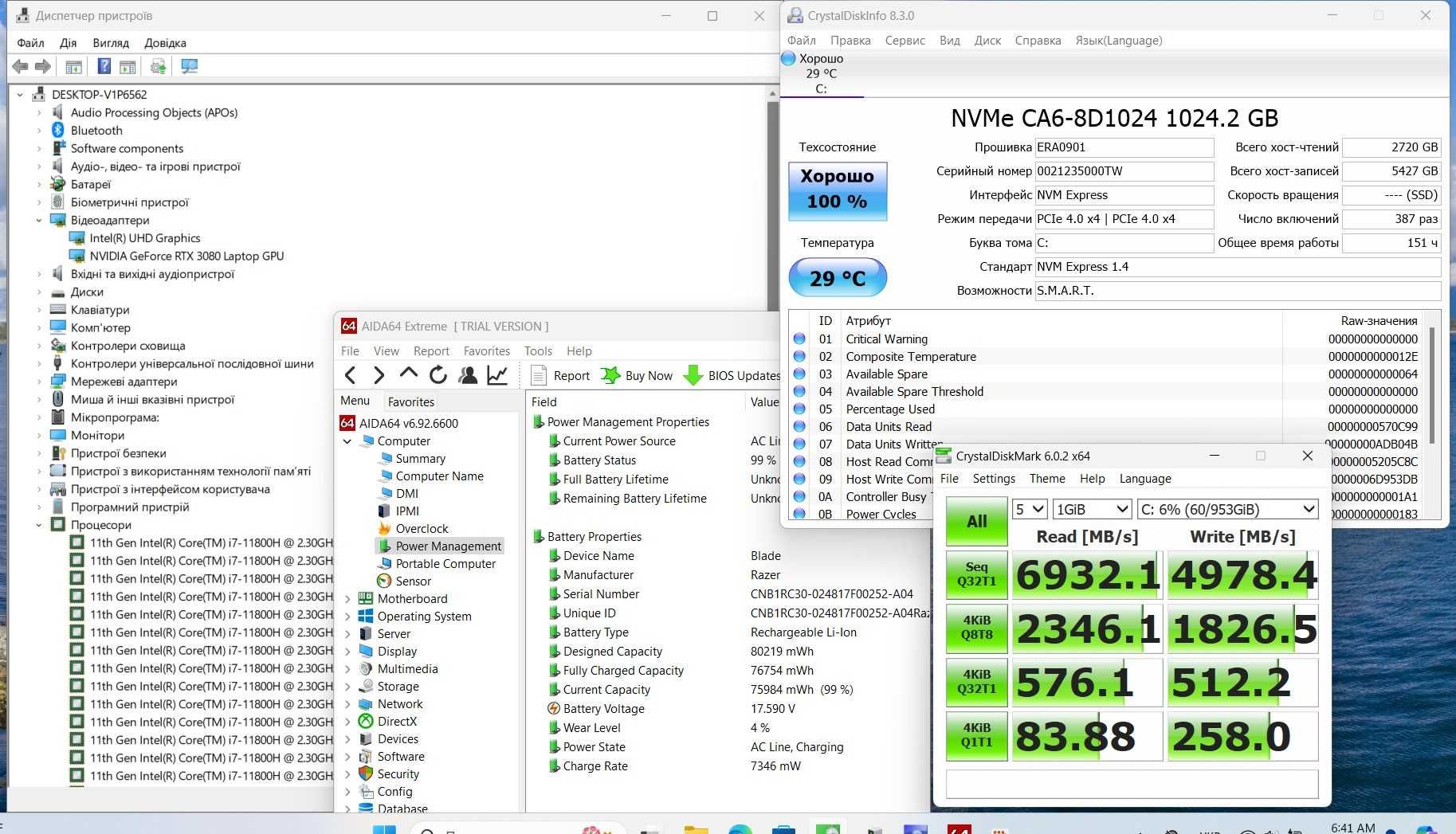Select the Composite Temperature attribute row
This screenshot has width=1456, height=834.
1108,356
